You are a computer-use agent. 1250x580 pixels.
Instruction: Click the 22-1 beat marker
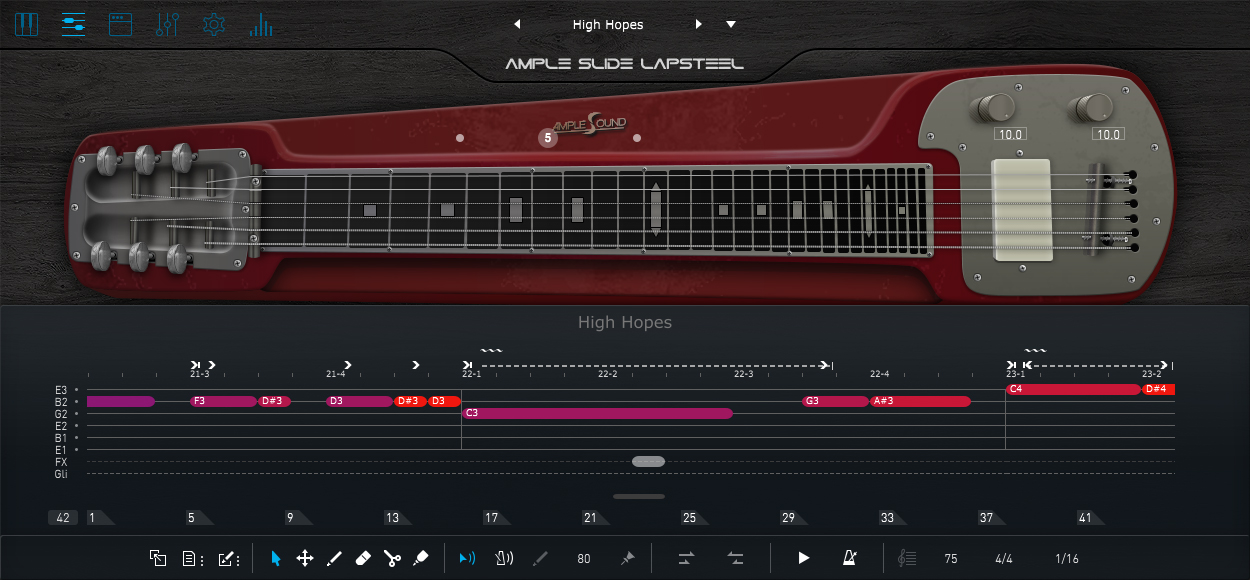[471, 374]
